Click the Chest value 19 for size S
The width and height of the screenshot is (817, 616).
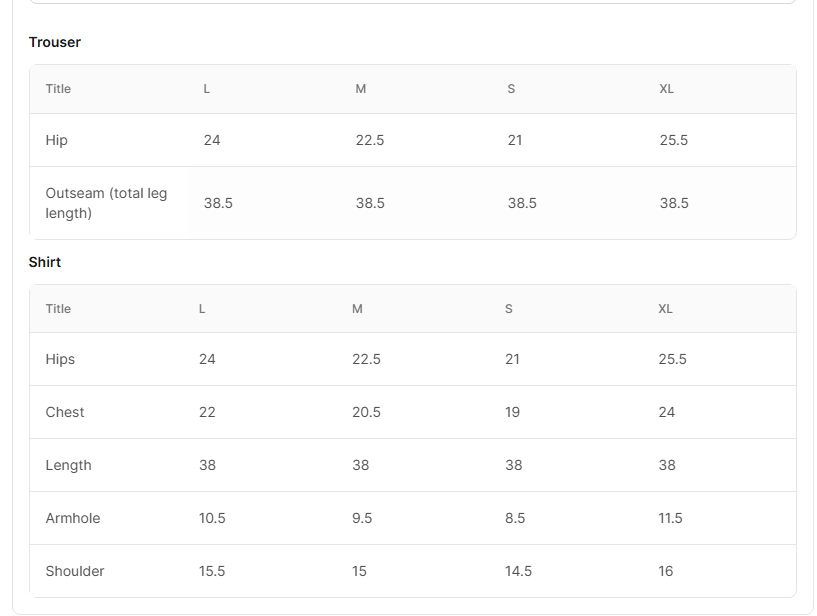click(x=512, y=412)
